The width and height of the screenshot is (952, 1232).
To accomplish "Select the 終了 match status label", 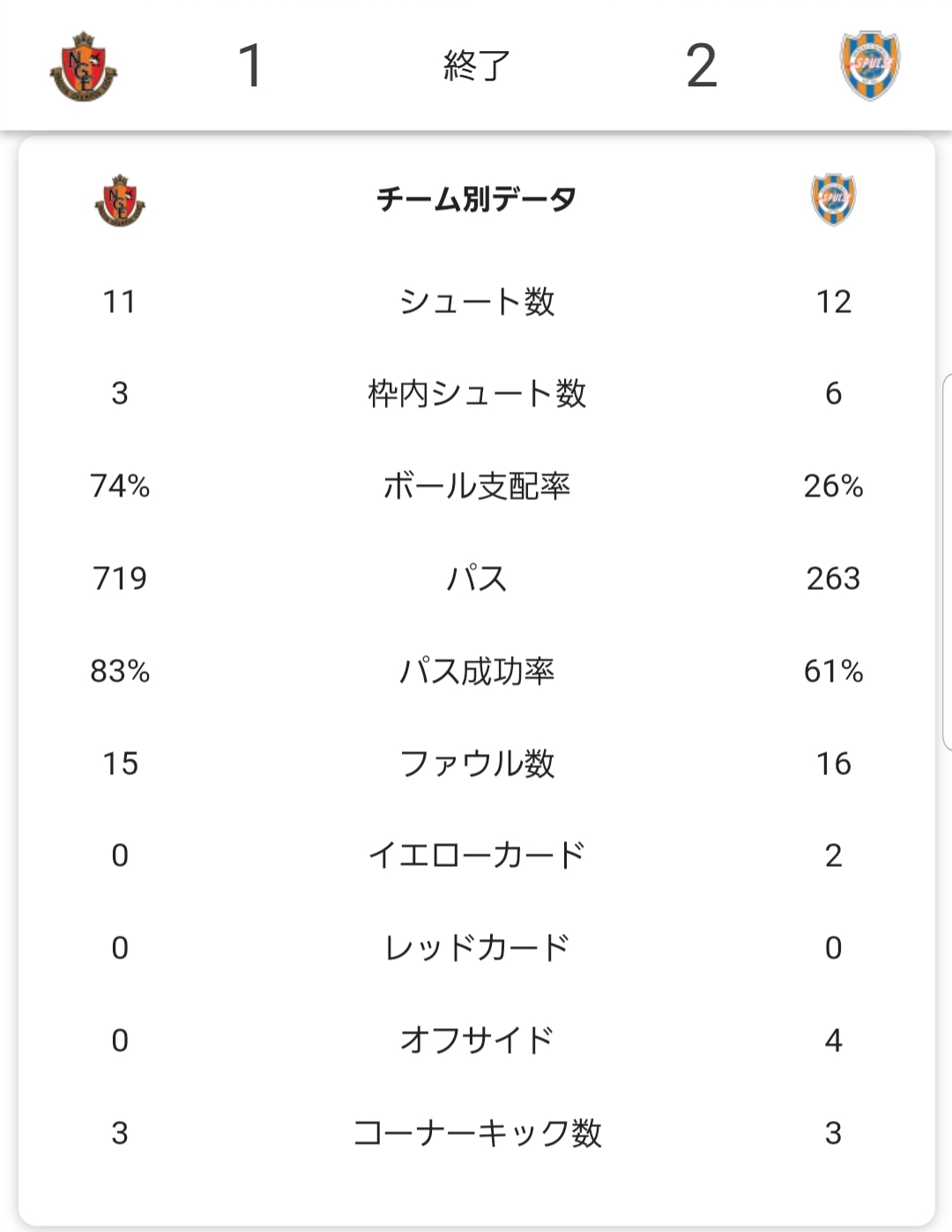I will (x=477, y=66).
